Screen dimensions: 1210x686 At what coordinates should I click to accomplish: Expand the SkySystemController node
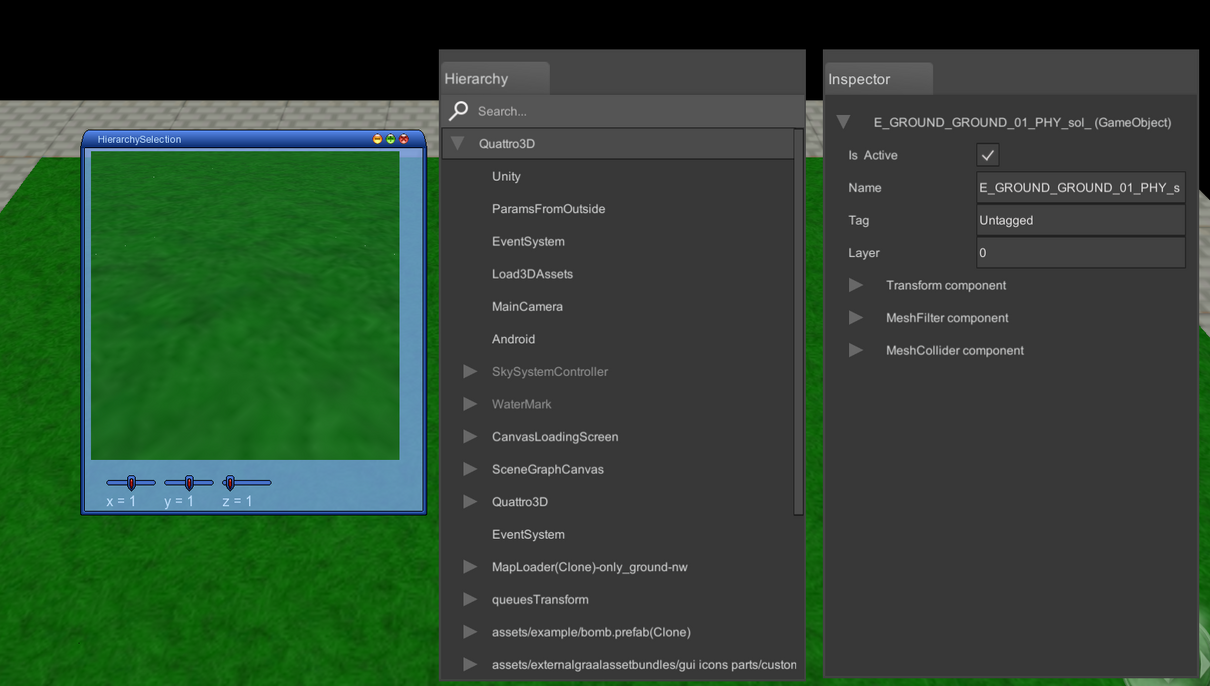[x=470, y=372]
